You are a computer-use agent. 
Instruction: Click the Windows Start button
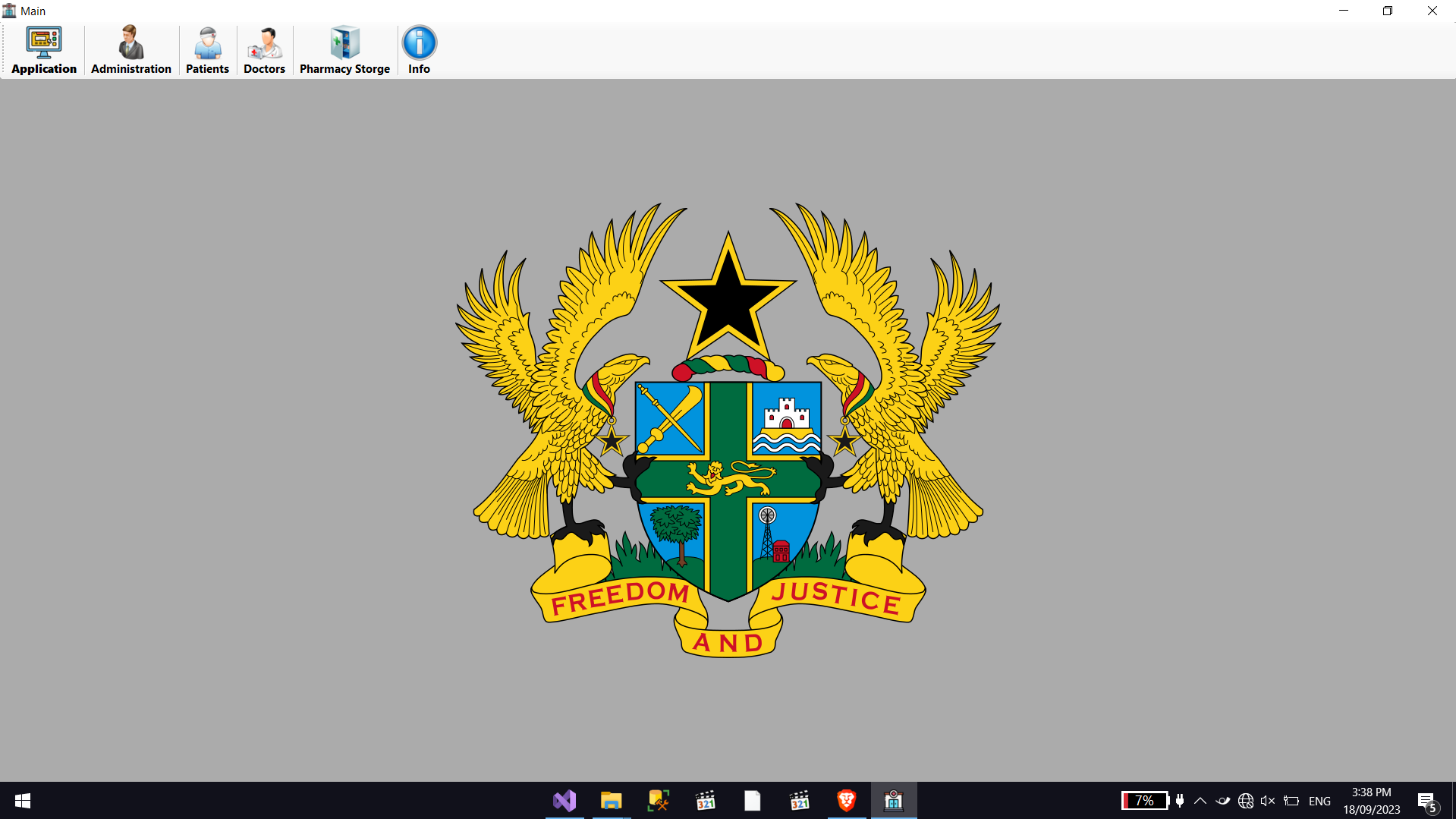23,801
